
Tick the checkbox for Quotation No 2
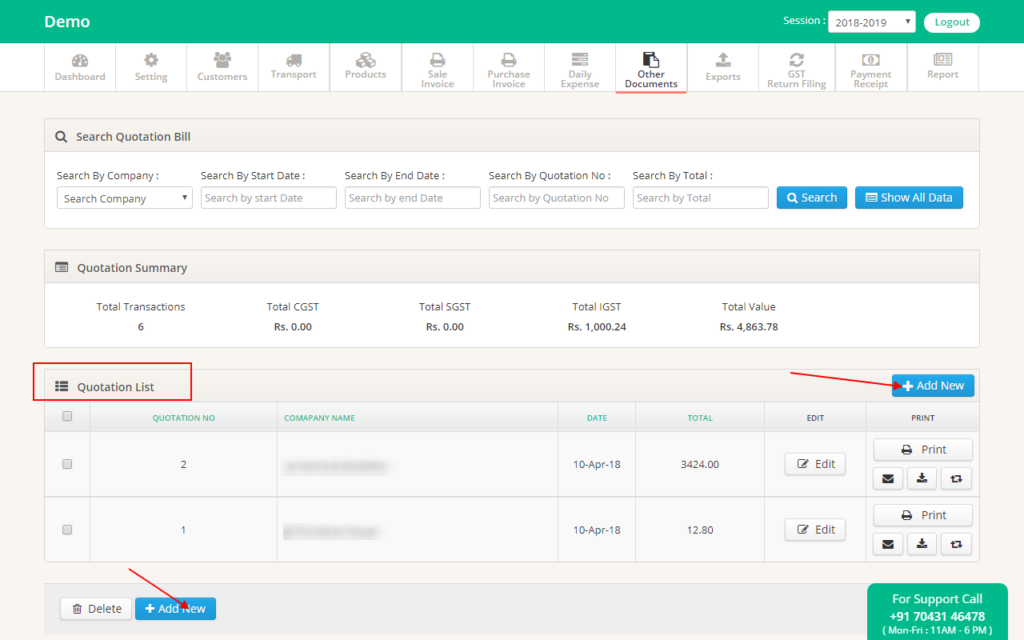tap(67, 463)
